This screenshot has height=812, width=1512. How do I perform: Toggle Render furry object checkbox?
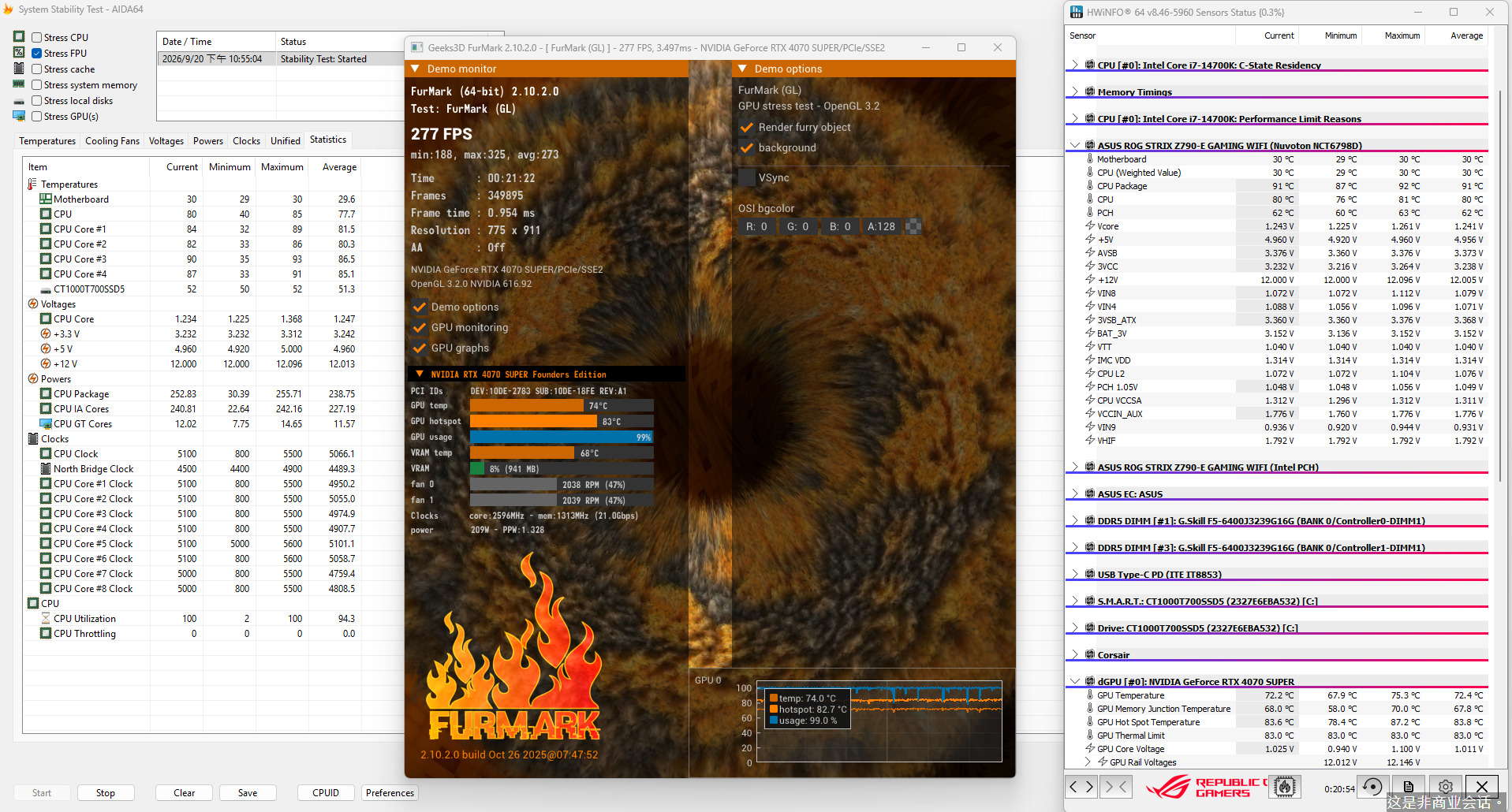coord(746,127)
